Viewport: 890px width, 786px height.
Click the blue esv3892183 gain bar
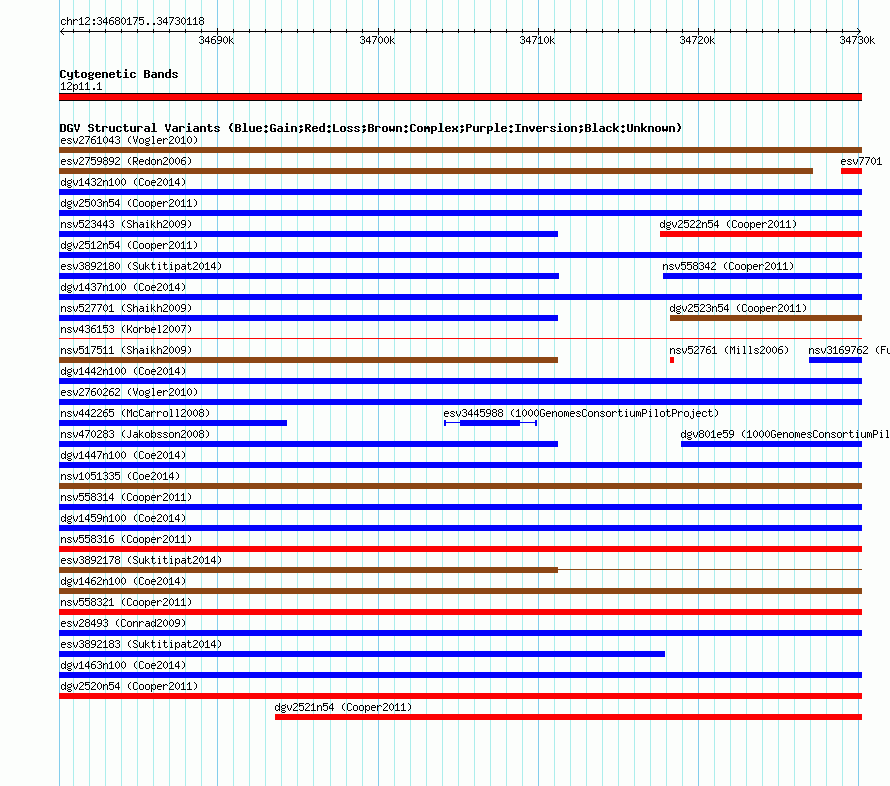click(x=362, y=654)
